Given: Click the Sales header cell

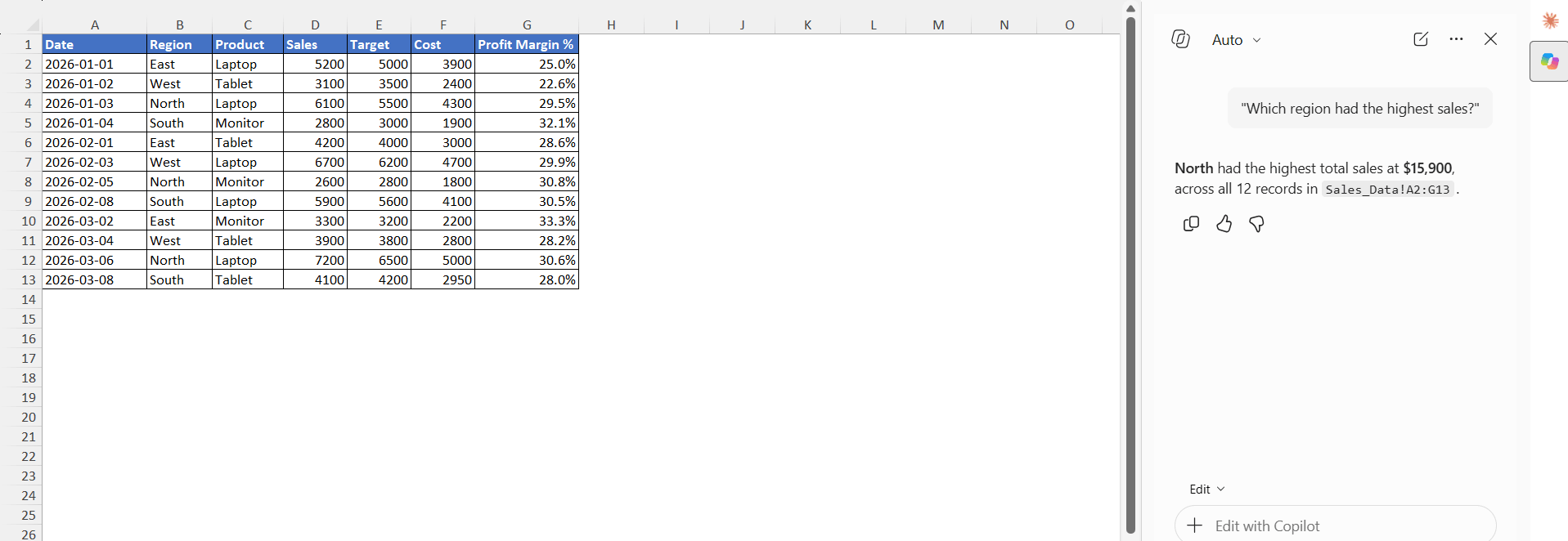Looking at the screenshot, I should coord(315,44).
